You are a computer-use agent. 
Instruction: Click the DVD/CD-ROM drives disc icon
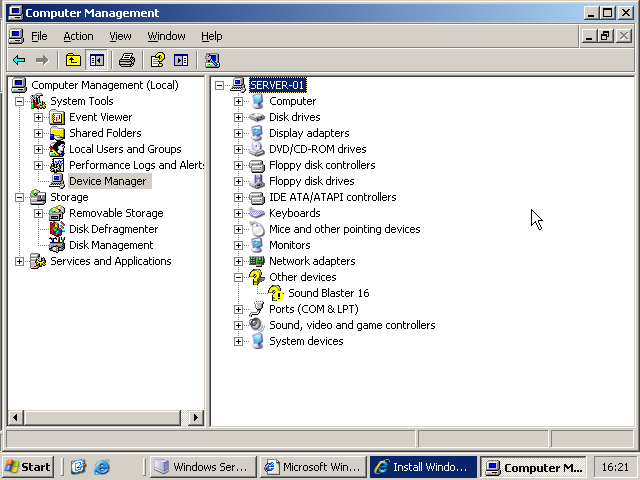257,149
